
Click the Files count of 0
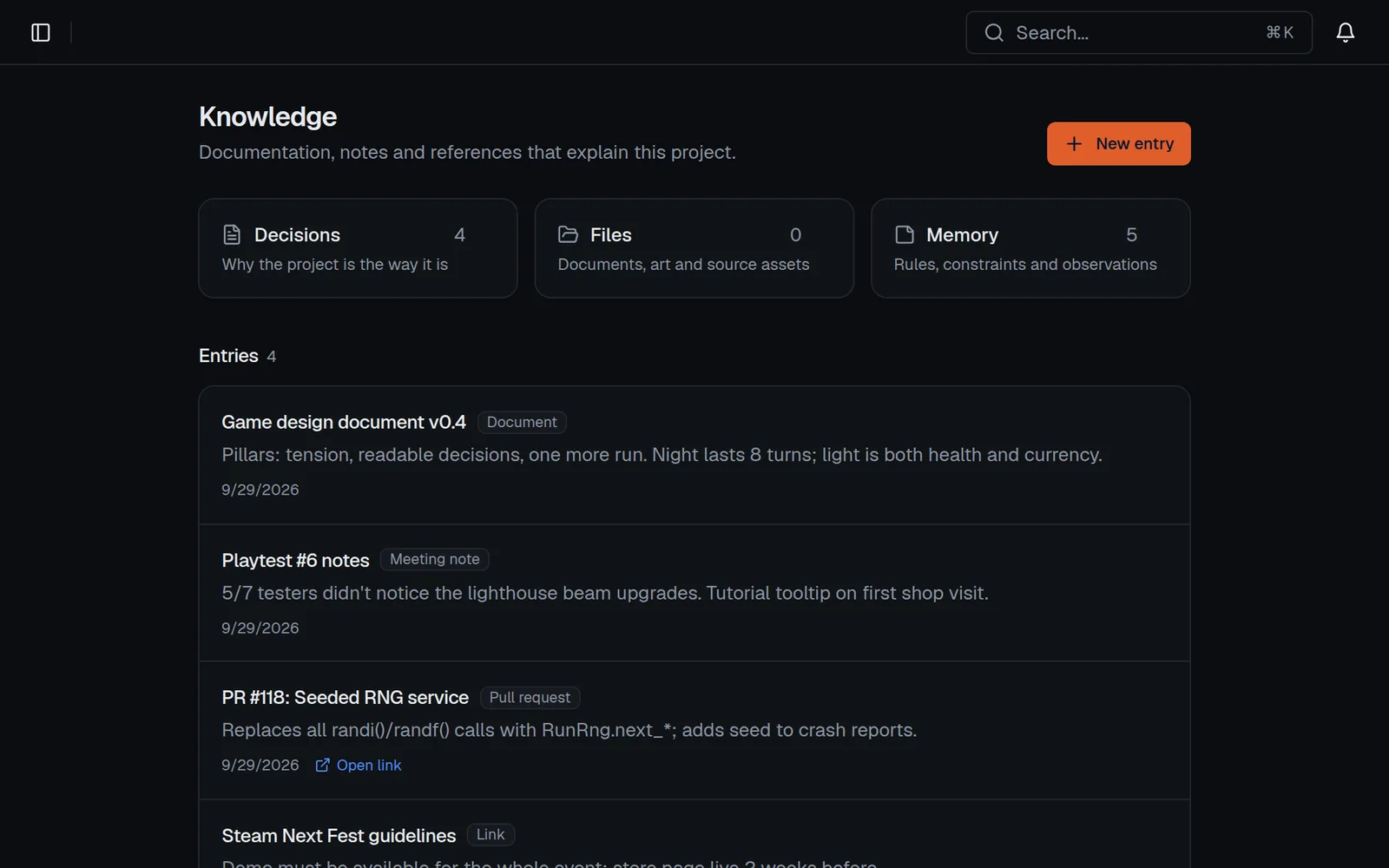tap(795, 234)
